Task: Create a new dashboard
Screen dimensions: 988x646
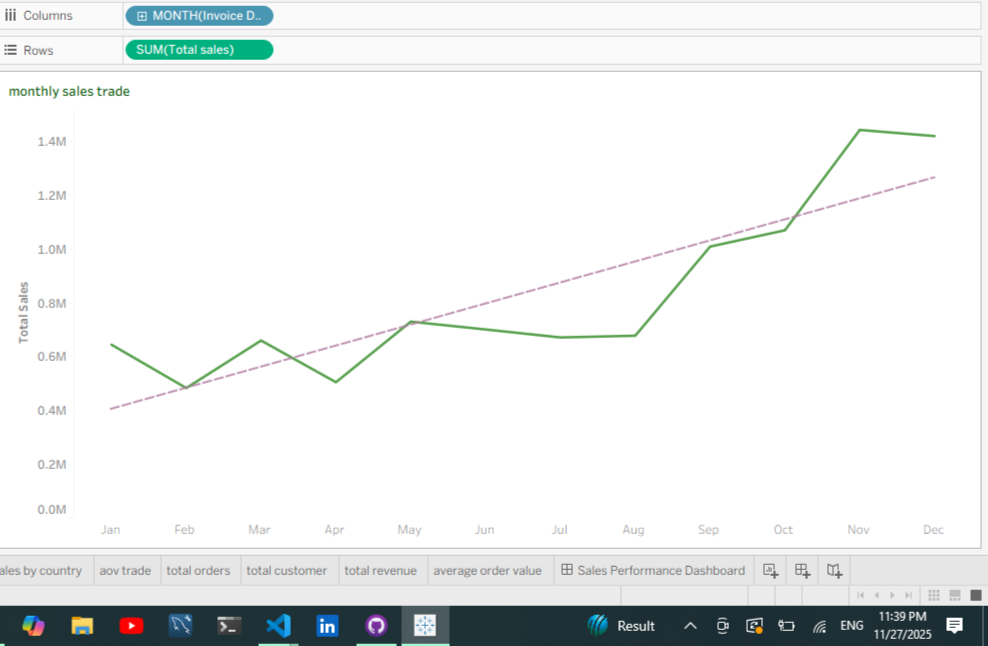Action: (x=802, y=569)
